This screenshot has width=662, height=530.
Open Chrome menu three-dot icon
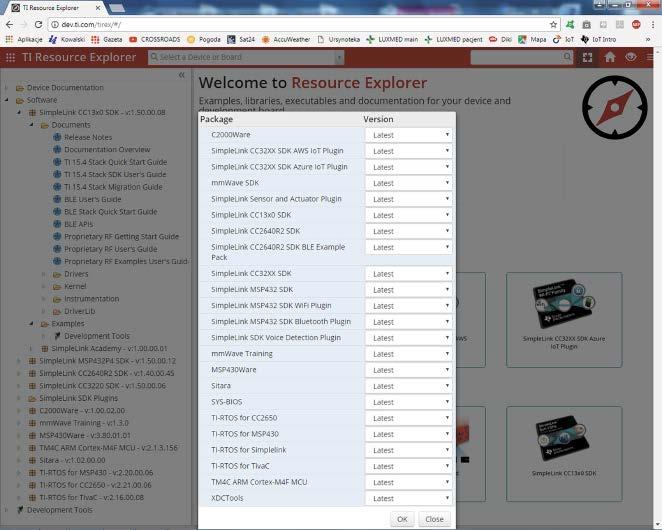[x=652, y=24]
